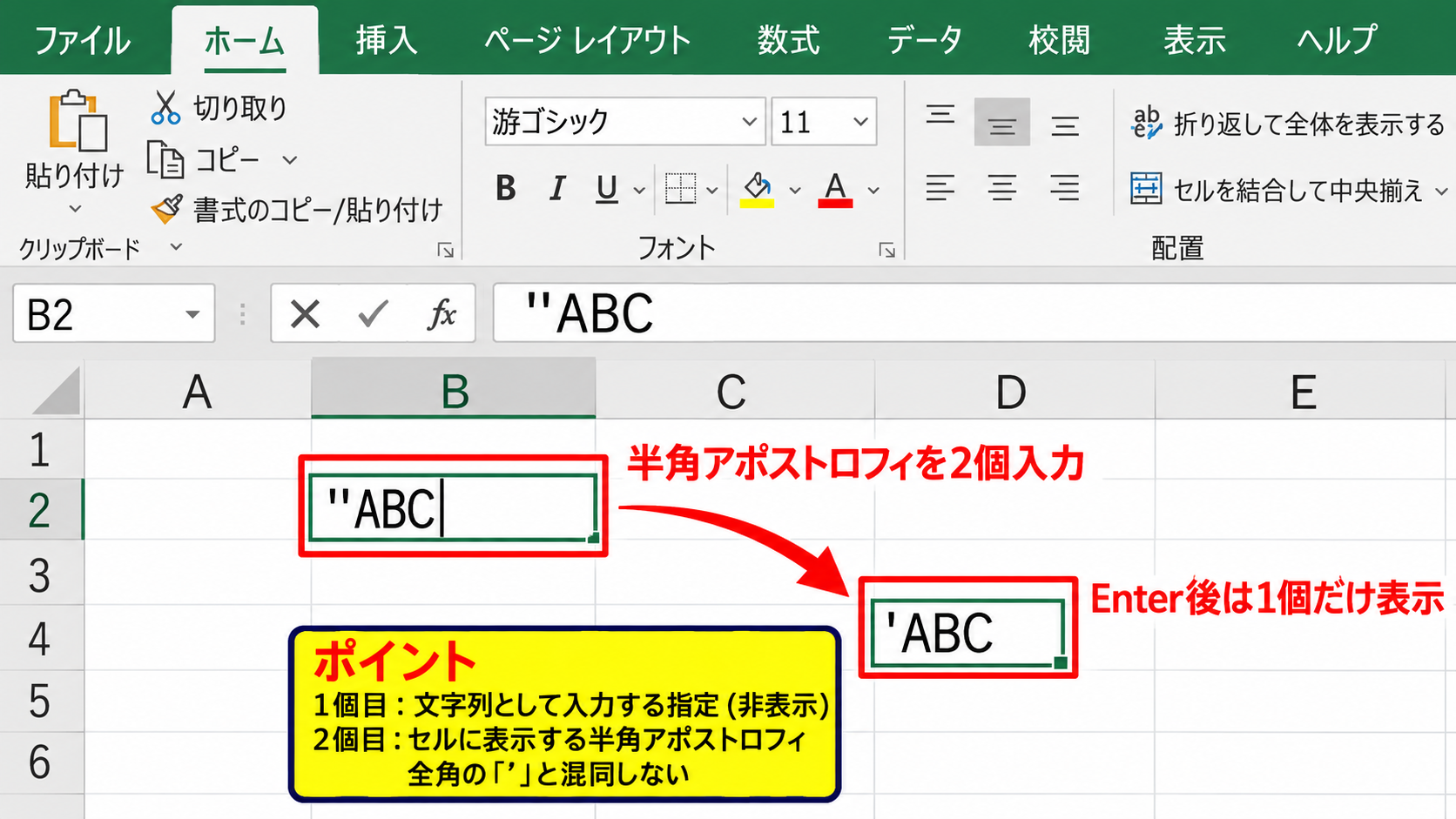This screenshot has height=819, width=1456.
Task: Click the Paste (貼り付け) clipboard icon
Action: point(78,120)
